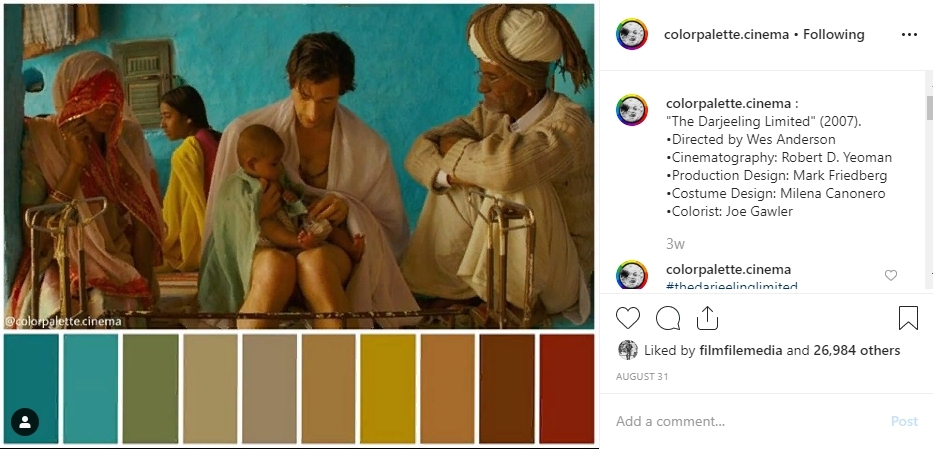Click the Post comment button

pos(904,421)
